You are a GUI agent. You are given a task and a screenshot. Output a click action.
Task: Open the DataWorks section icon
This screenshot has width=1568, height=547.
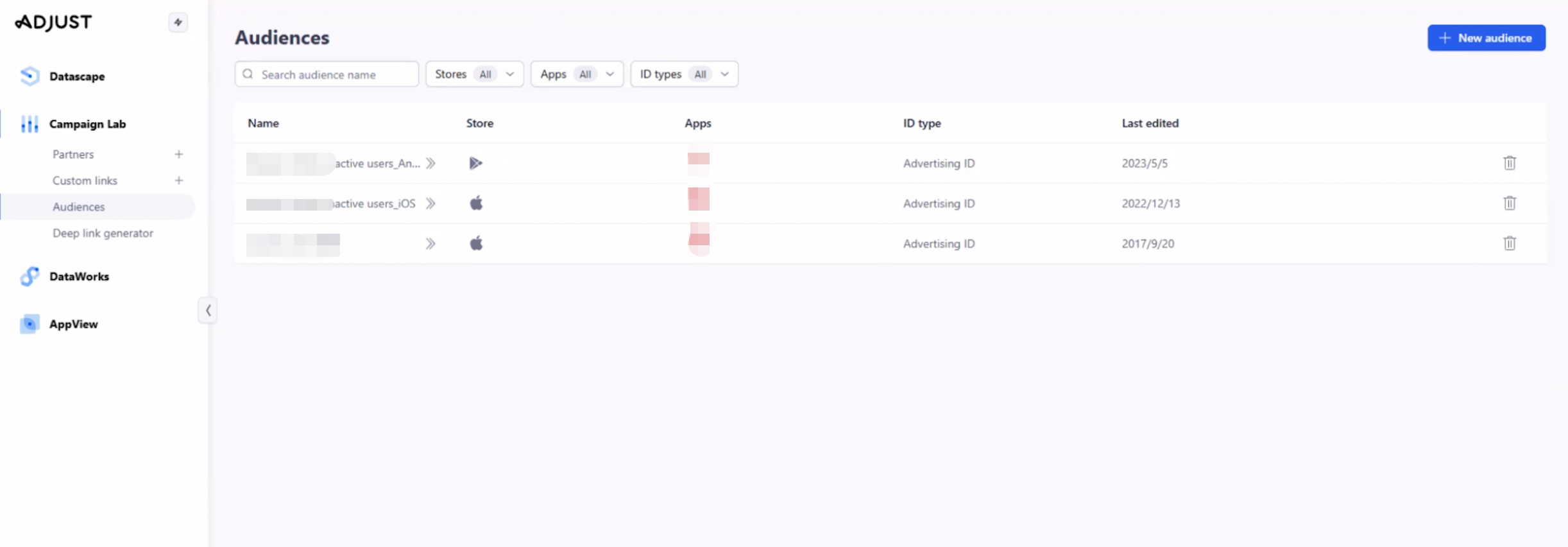click(30, 277)
